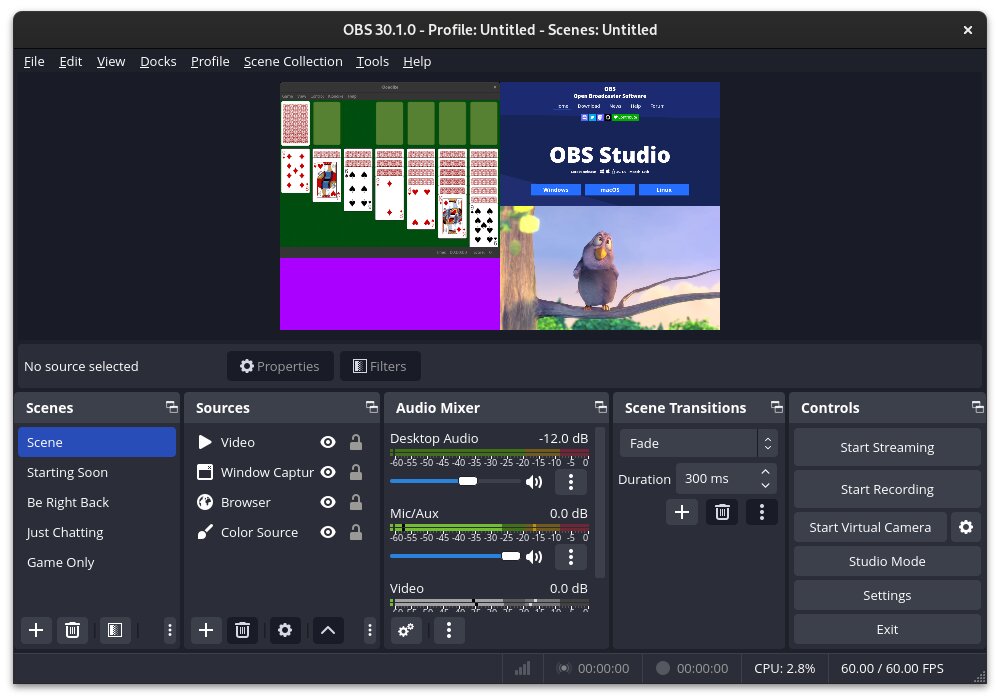Viewport: 1000px width, 700px height.
Task: Hide the Video source with eye icon
Action: coord(328,442)
